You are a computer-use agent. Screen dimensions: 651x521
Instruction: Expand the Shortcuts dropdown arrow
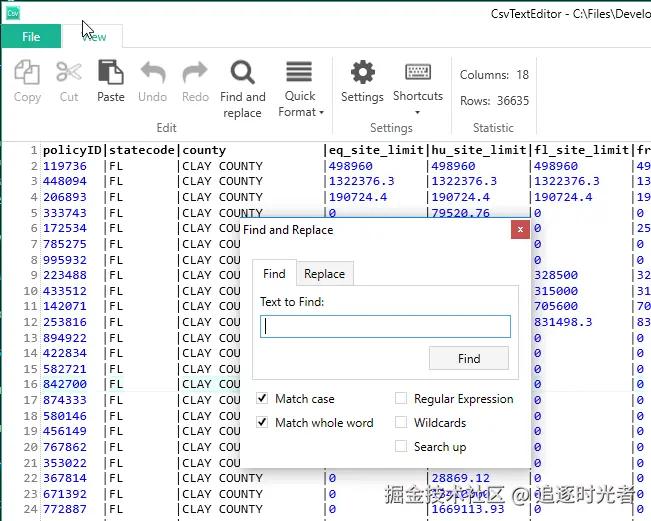point(418,113)
